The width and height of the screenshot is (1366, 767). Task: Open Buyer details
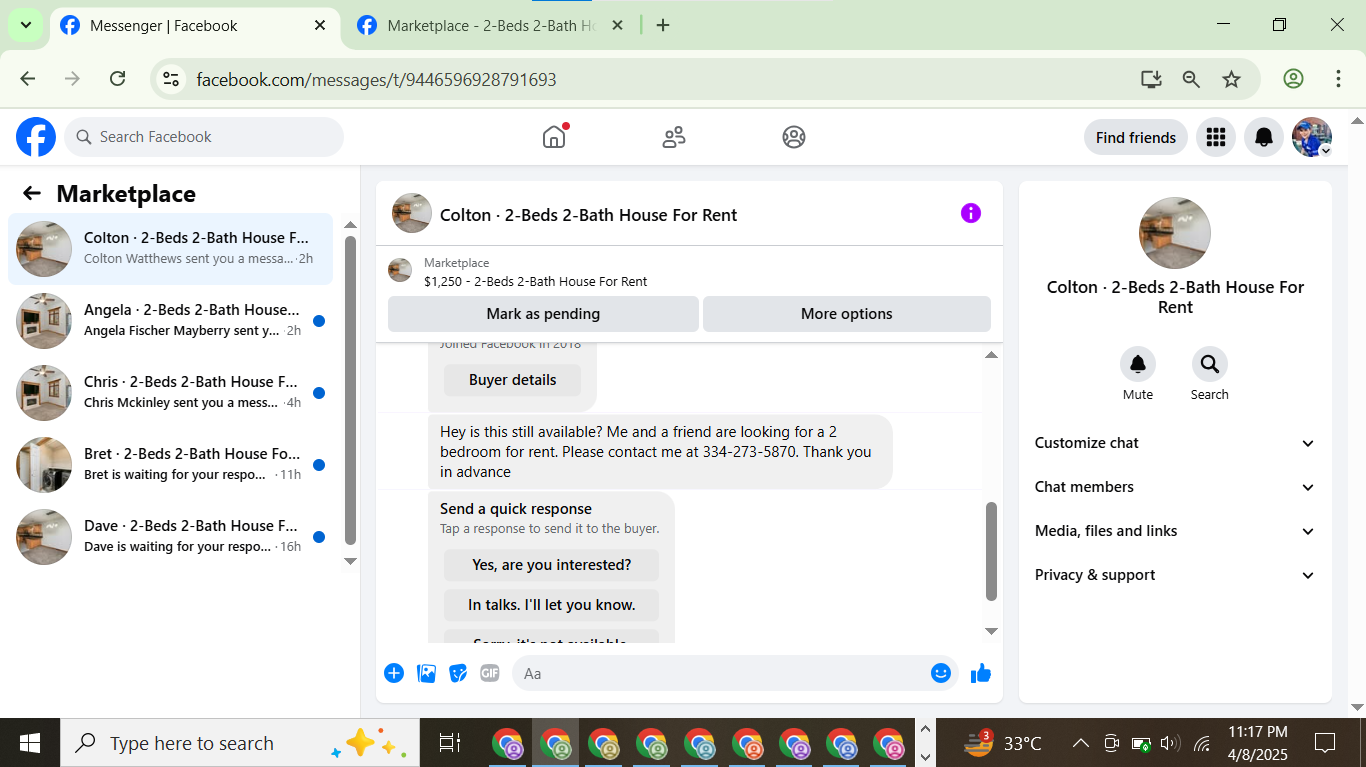click(513, 380)
